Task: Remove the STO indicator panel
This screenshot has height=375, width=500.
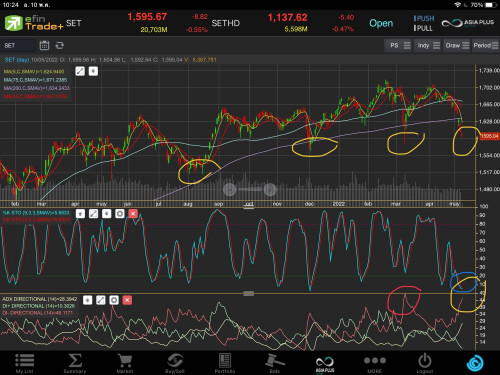Action: pyautogui.click(x=133, y=214)
